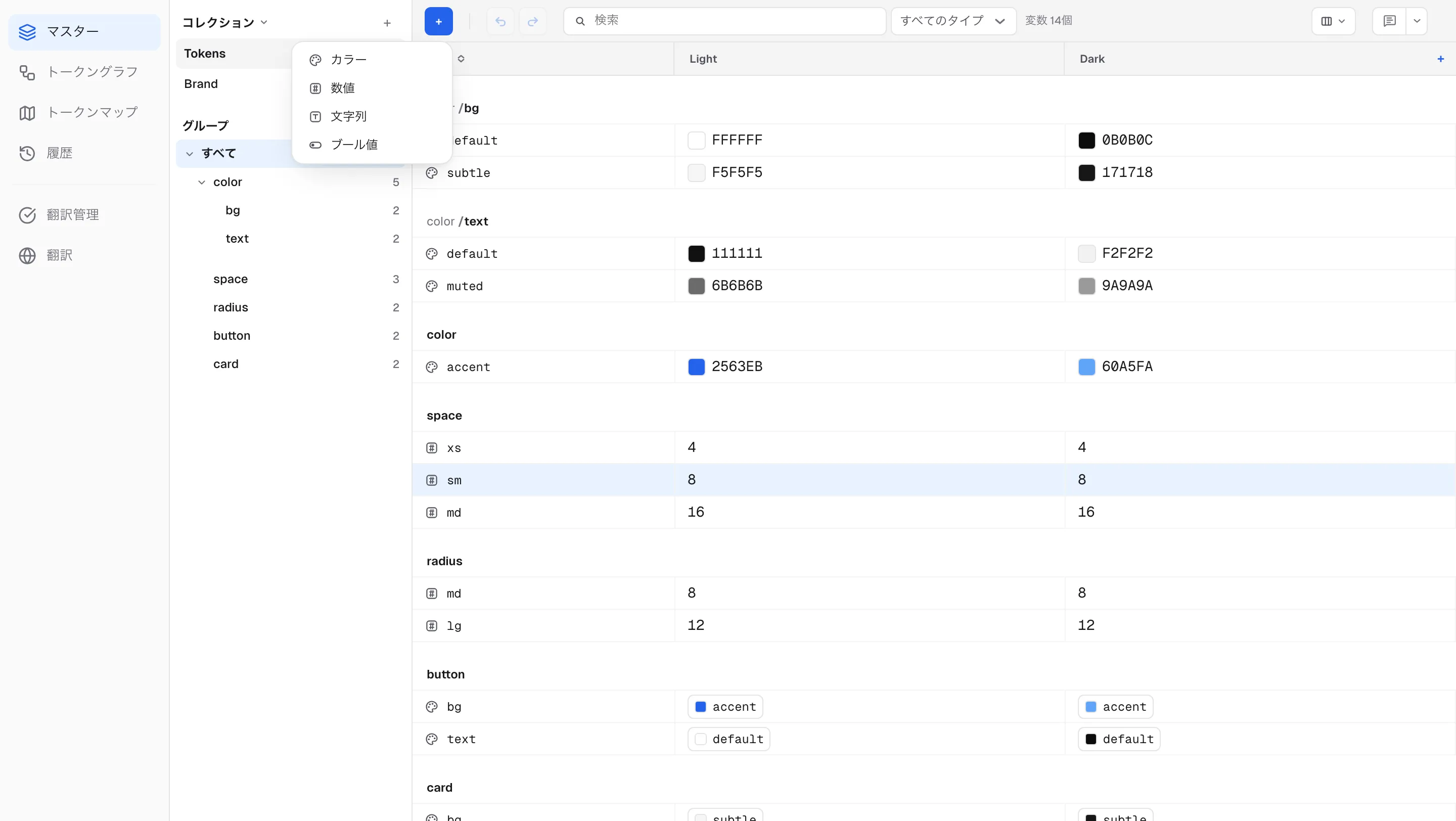The height and width of the screenshot is (821, 1456).
Task: Click number icon of the xs row
Action: click(x=432, y=448)
